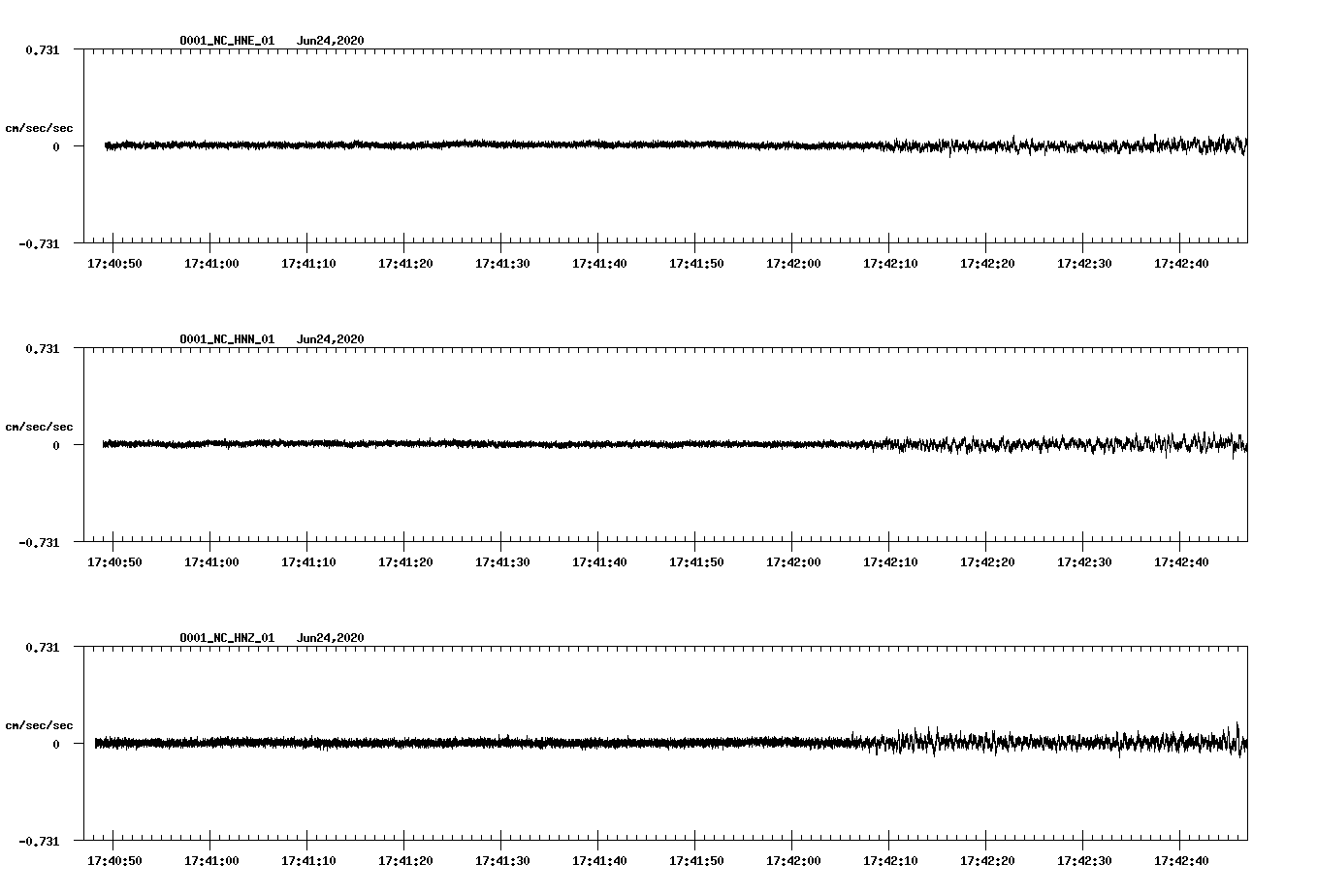The image size is (1317, 896).
Task: Click the cm/sec/sec unit label of HNE plot
Action: click(39, 128)
